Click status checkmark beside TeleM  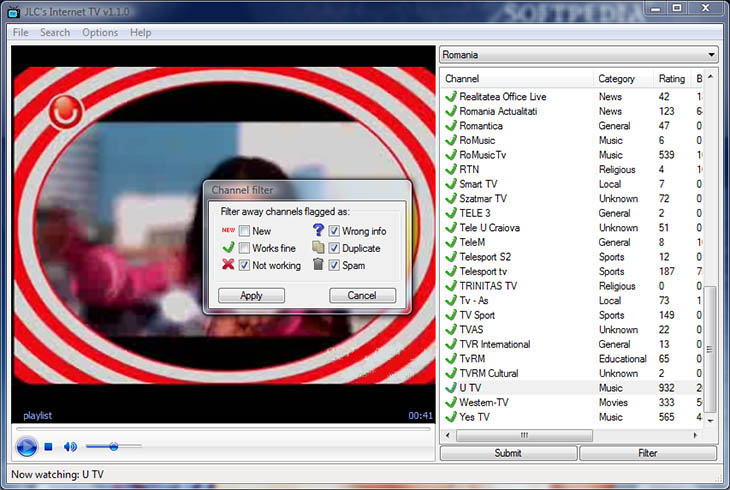click(451, 242)
